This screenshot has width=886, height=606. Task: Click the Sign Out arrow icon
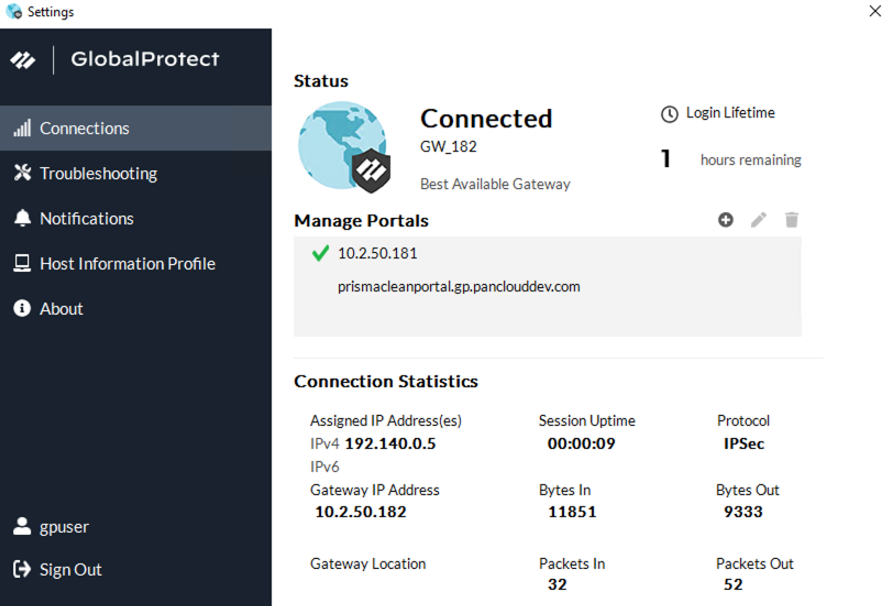click(x=22, y=570)
